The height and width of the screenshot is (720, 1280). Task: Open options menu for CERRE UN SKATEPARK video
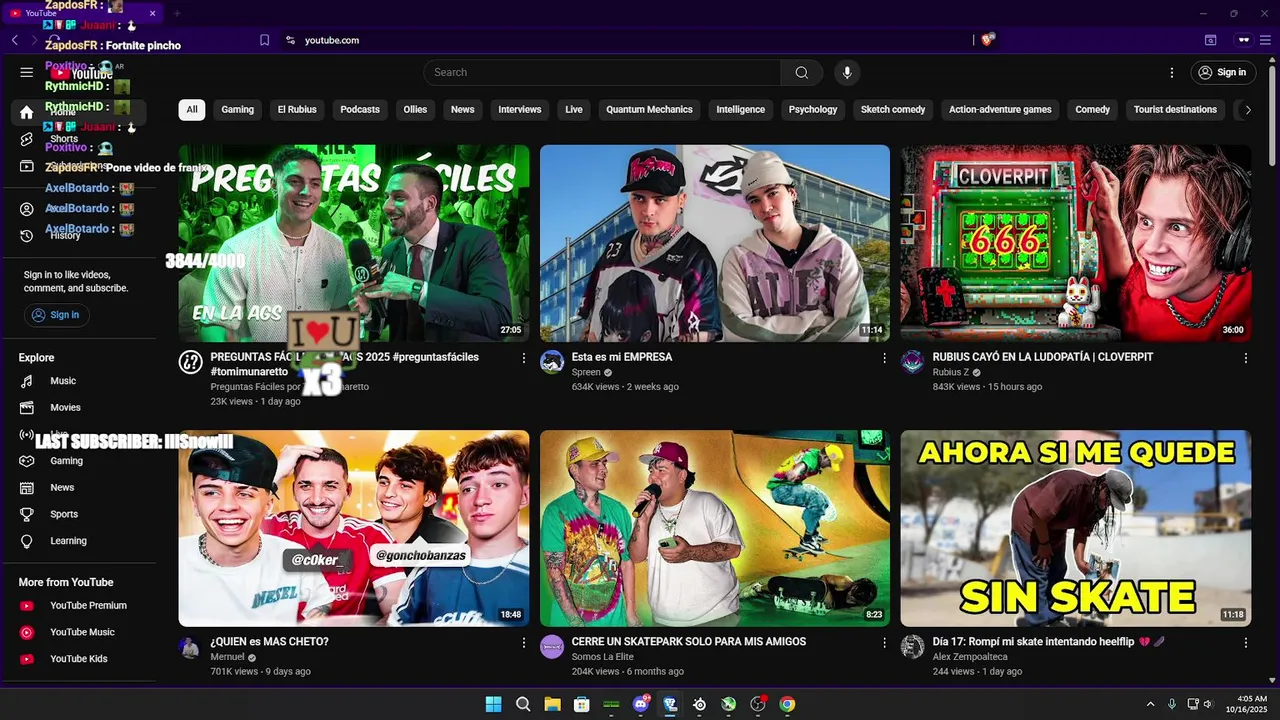pyautogui.click(x=884, y=643)
